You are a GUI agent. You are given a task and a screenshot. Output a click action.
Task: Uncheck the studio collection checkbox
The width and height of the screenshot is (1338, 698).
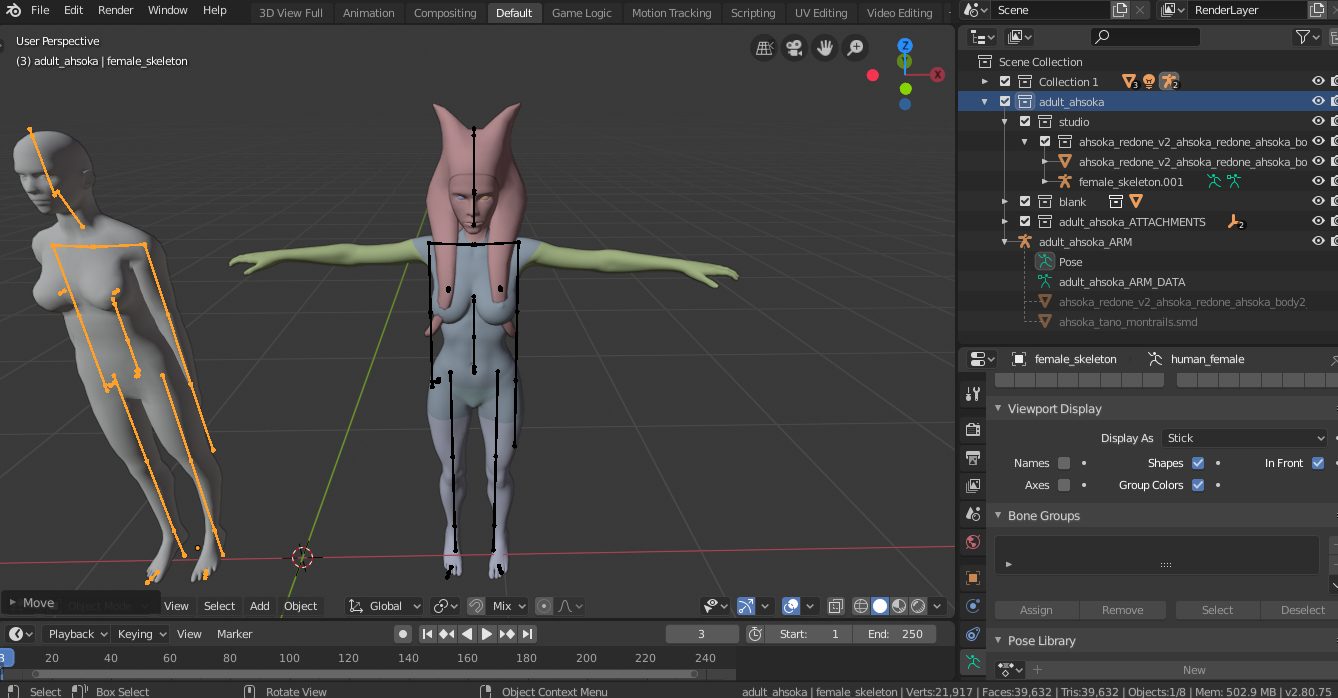1025,122
